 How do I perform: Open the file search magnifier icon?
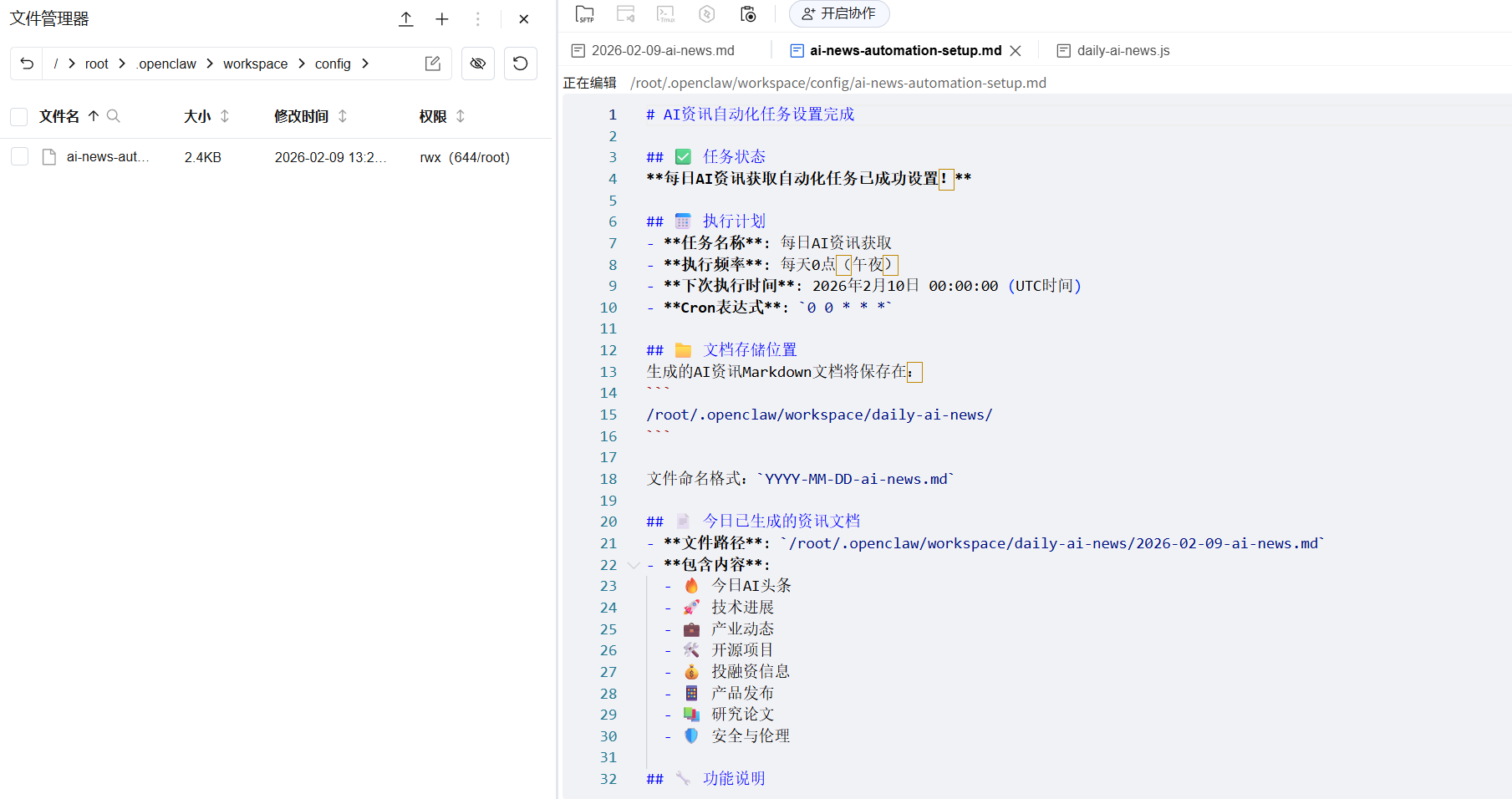[x=115, y=116]
